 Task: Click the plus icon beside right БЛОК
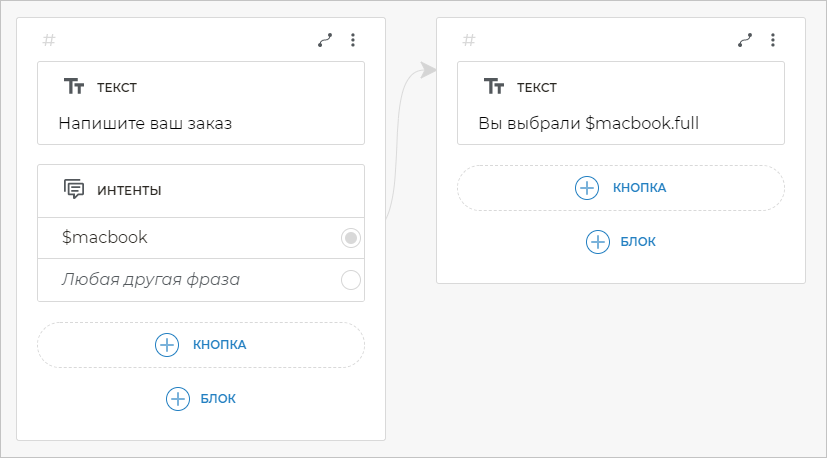pyautogui.click(x=597, y=241)
